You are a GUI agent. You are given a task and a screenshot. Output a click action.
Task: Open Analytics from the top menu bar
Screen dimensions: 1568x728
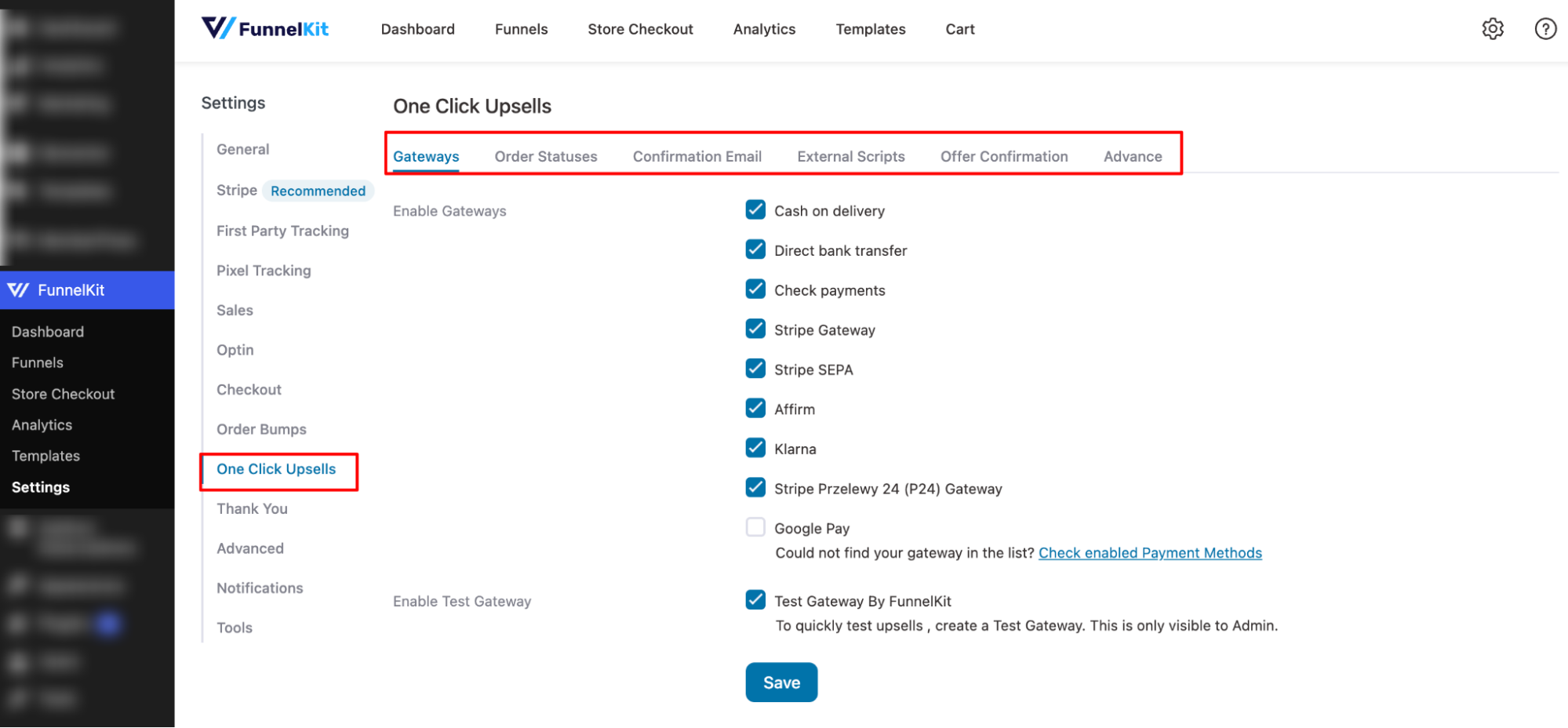pyautogui.click(x=763, y=29)
